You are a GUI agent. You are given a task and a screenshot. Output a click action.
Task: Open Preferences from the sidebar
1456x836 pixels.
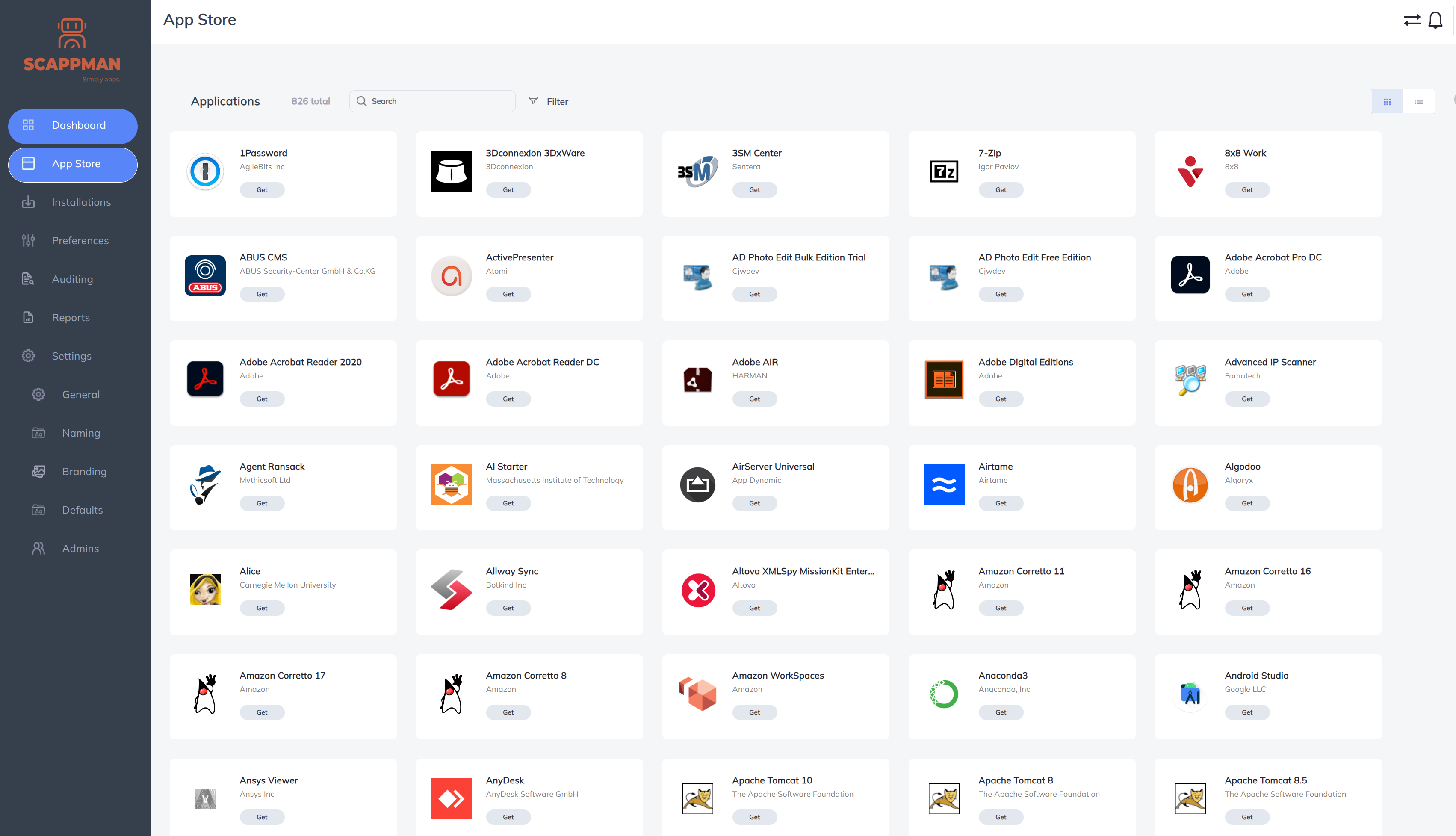coord(80,241)
